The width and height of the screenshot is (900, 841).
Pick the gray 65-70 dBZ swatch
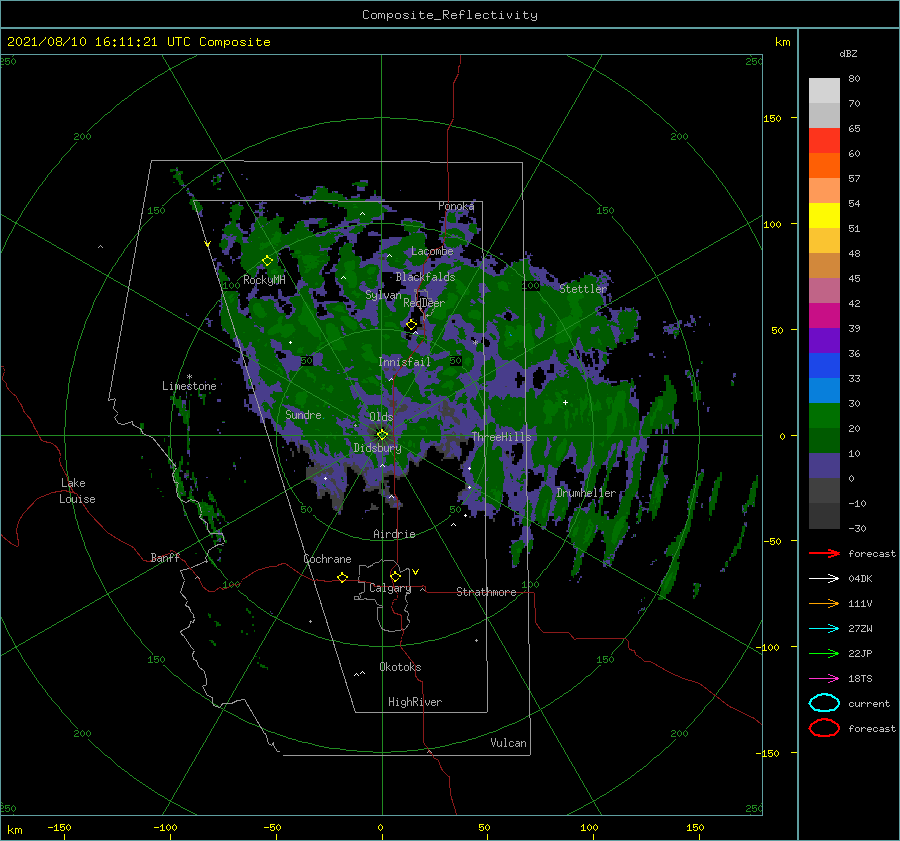click(x=824, y=115)
